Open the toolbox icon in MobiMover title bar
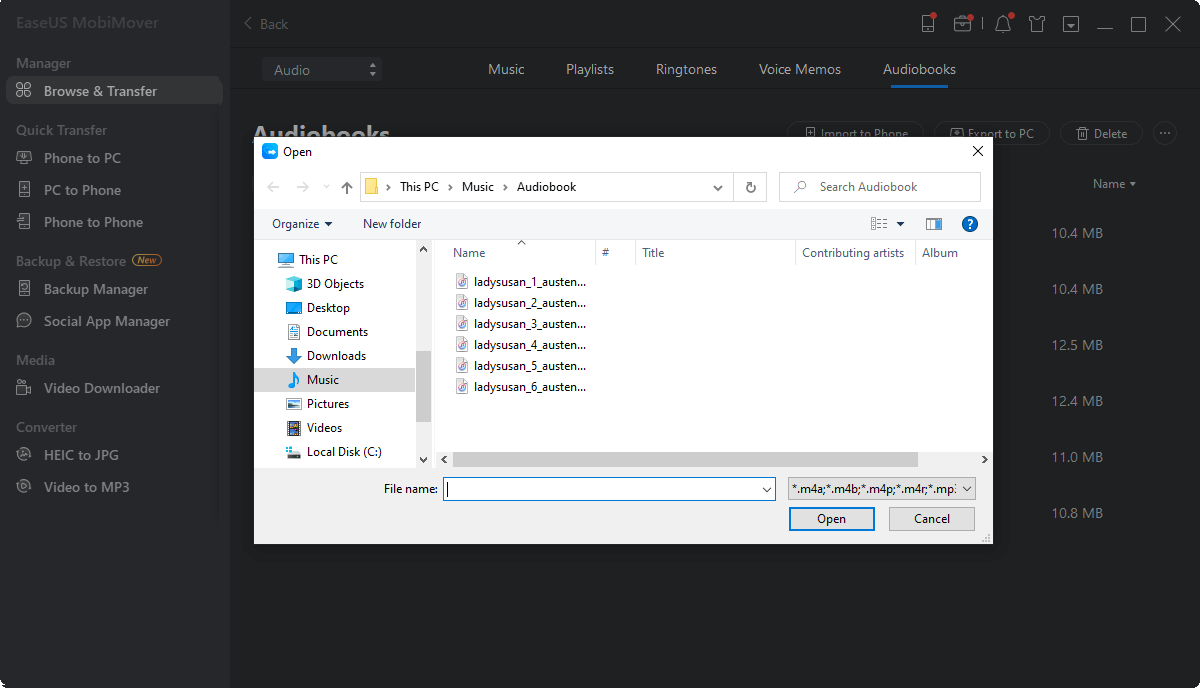This screenshot has height=688, width=1200. [x=962, y=24]
